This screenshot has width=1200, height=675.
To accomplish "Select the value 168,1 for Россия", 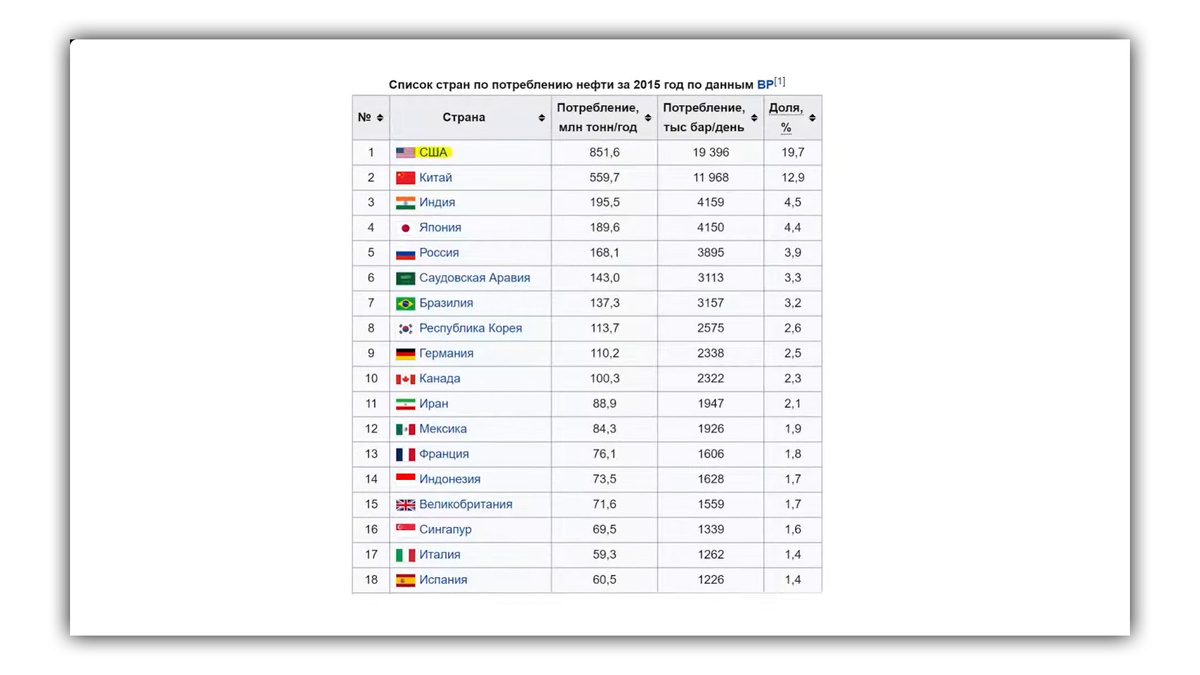I will coord(604,252).
